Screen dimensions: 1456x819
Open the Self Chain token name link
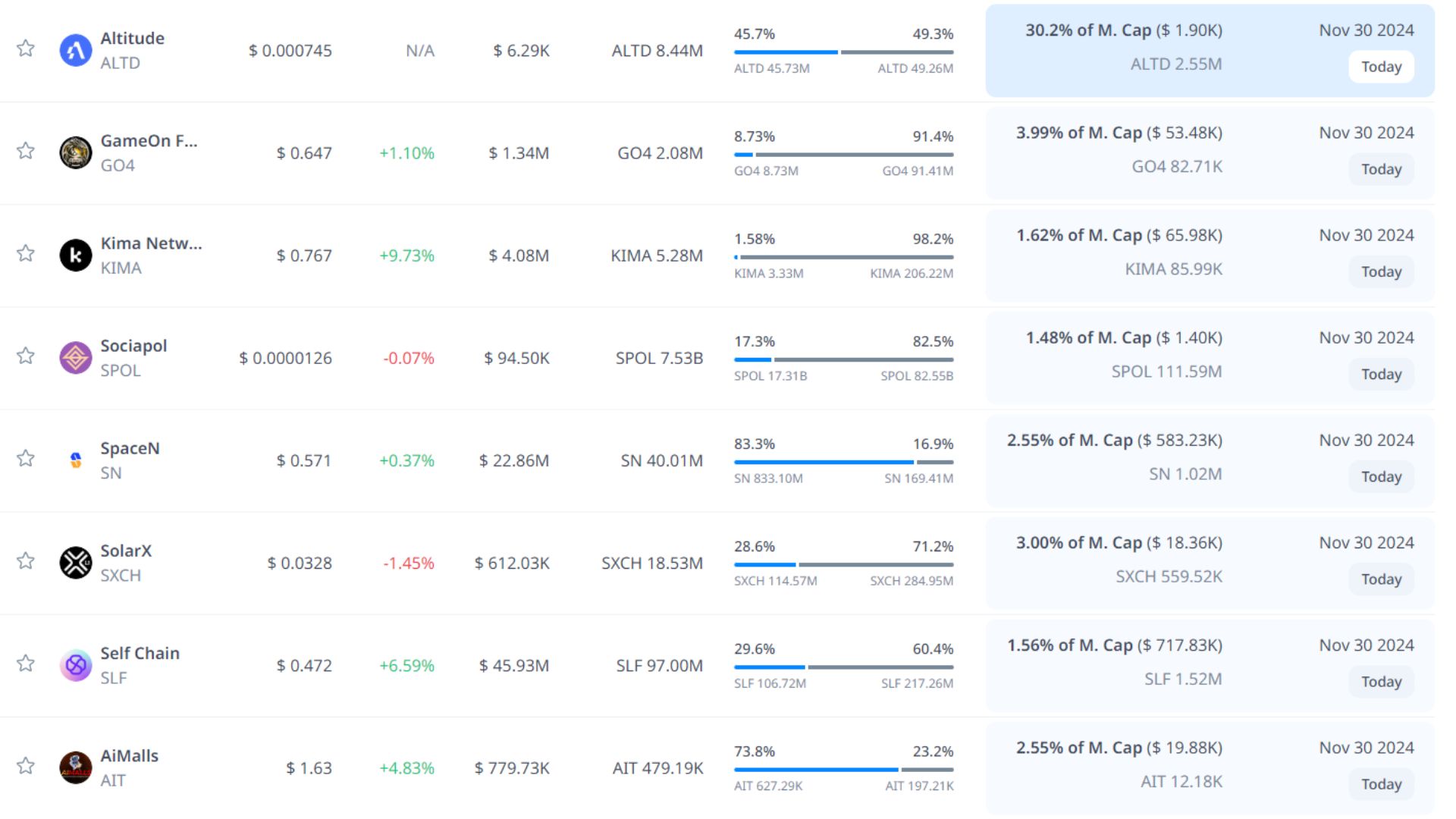click(140, 653)
